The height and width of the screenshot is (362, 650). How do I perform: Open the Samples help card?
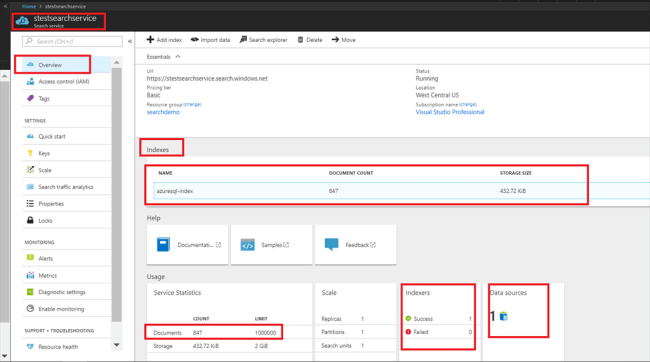tap(272, 245)
